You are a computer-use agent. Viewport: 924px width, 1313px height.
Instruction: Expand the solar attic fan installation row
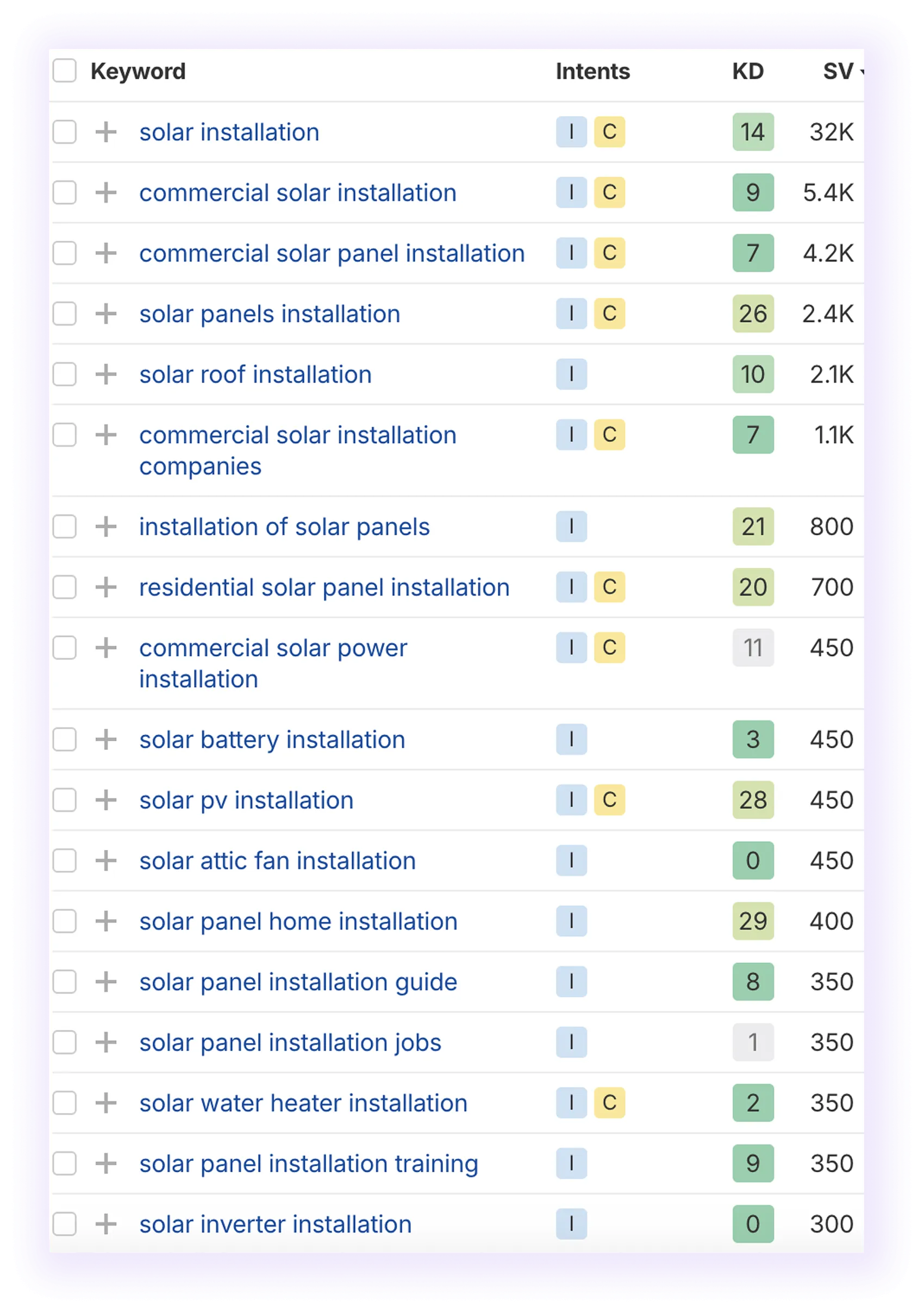(106, 861)
